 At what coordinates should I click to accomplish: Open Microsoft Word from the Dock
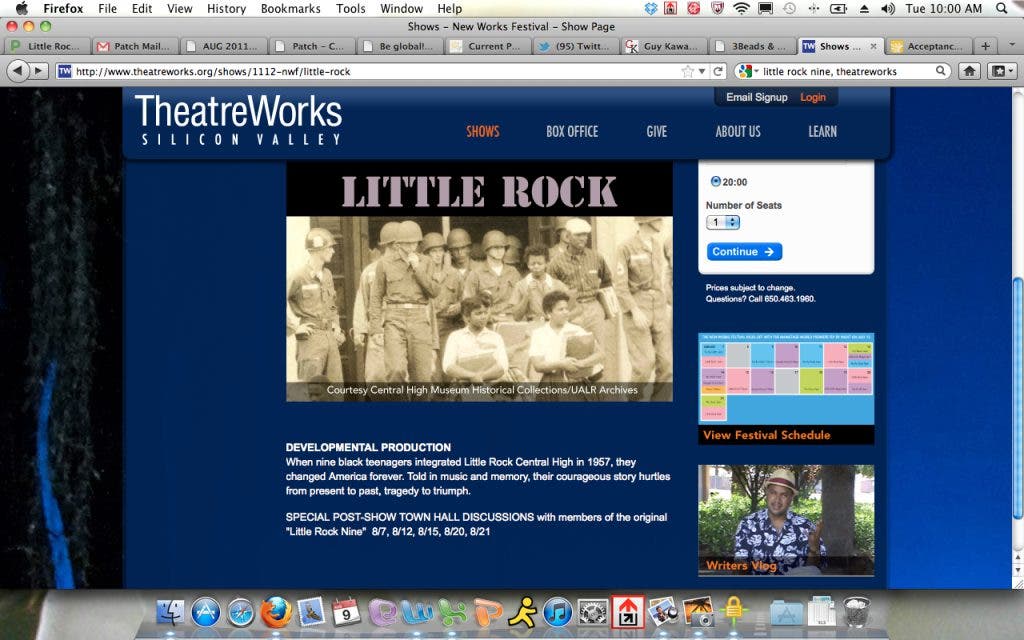[x=417, y=613]
